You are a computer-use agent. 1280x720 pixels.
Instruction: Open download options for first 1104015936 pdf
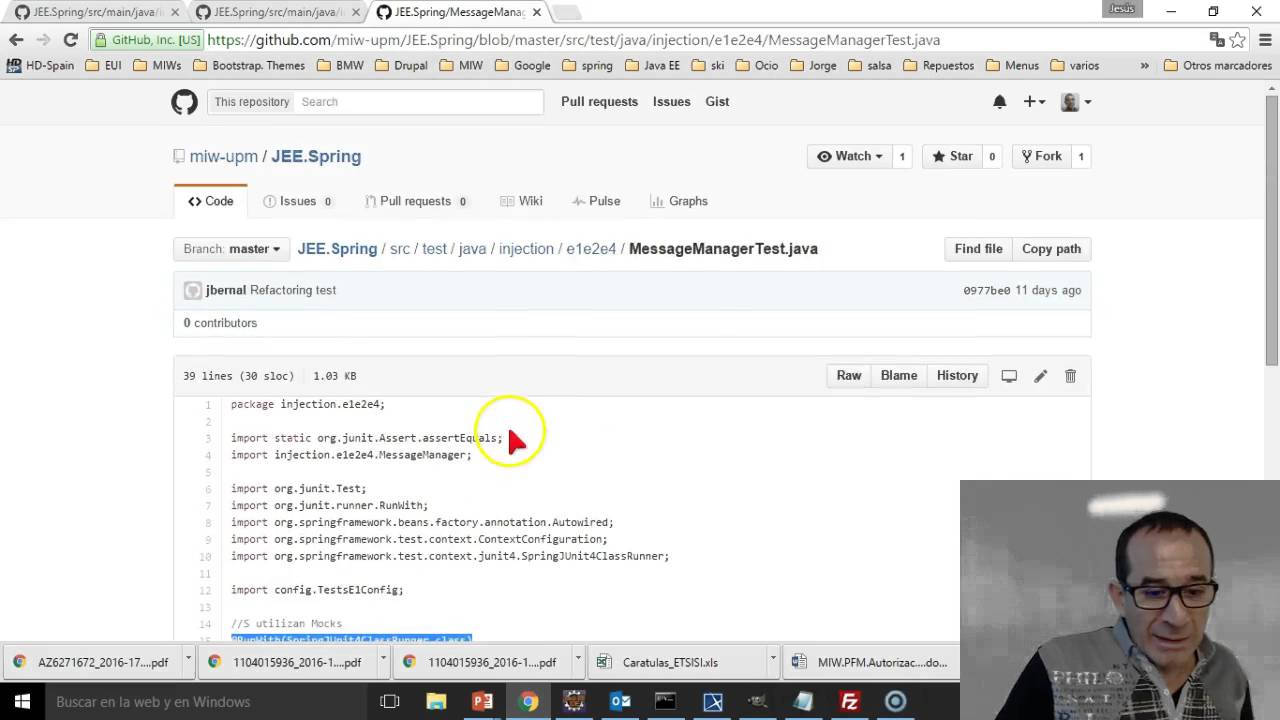tap(383, 662)
